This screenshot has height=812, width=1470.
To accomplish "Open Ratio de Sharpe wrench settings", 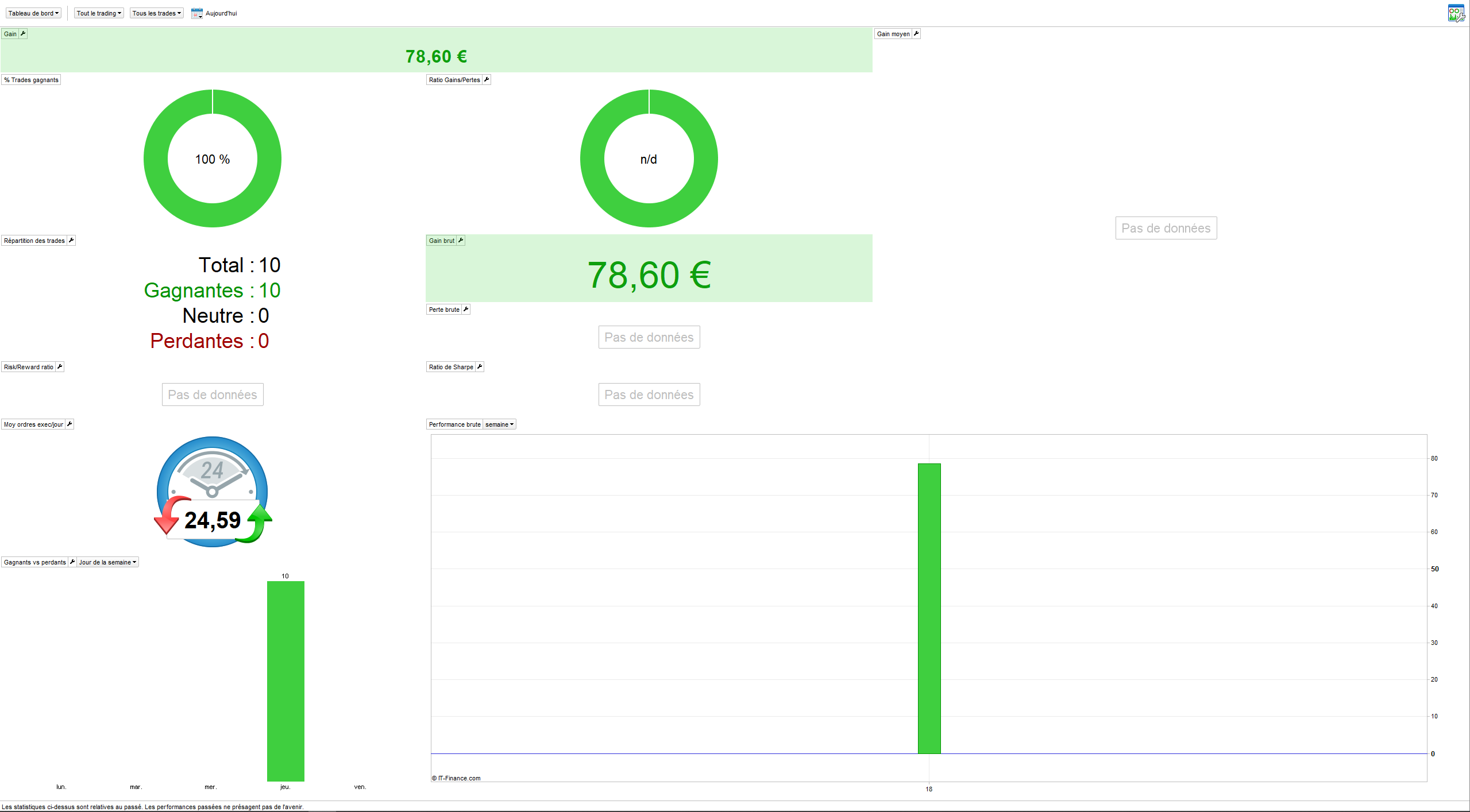I will click(x=480, y=367).
